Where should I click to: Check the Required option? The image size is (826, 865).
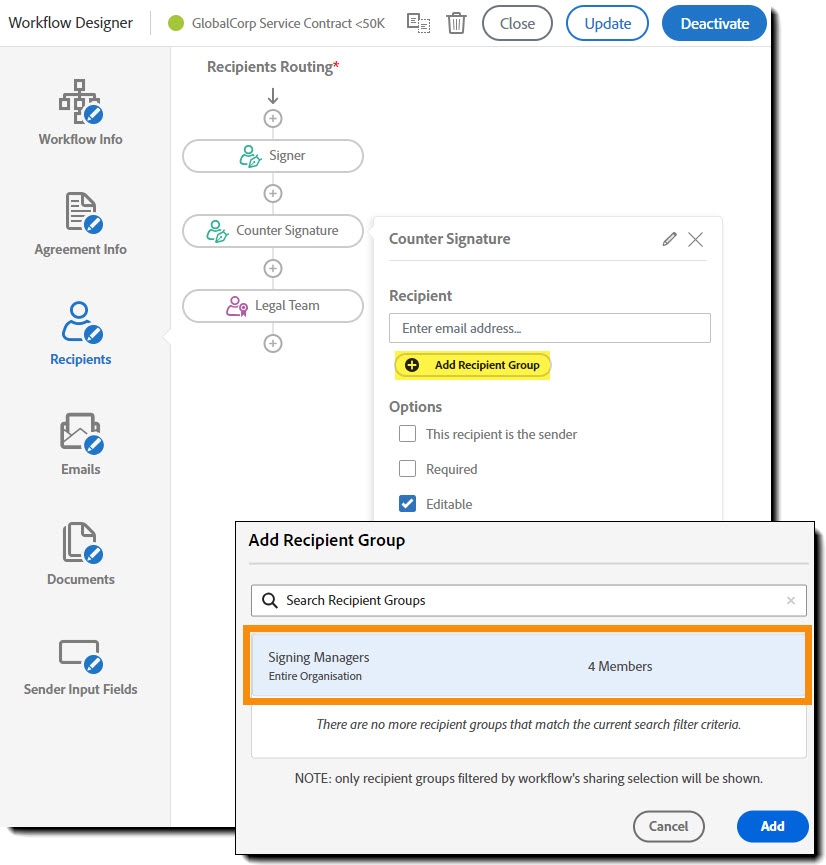(x=407, y=468)
